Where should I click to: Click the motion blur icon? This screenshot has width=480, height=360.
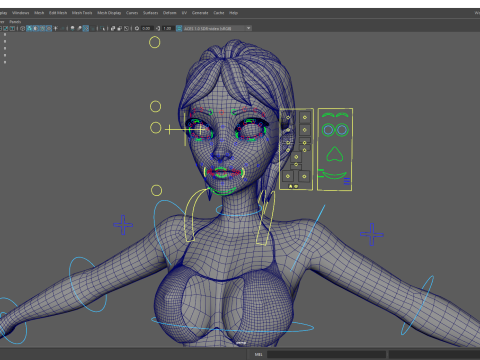coord(79,28)
